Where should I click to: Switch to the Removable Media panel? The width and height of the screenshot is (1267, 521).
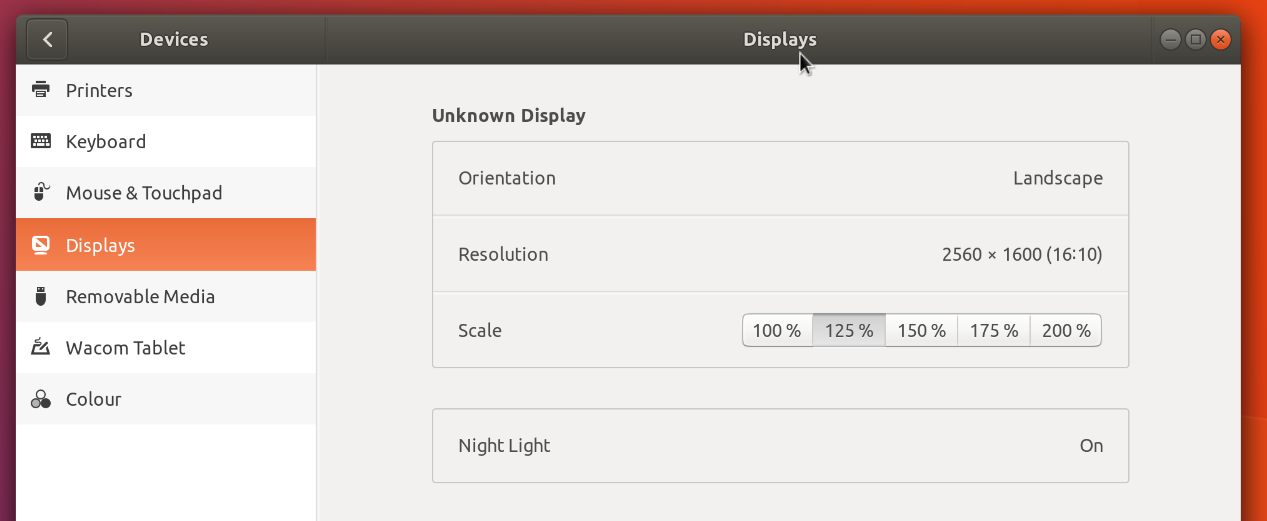pos(140,296)
